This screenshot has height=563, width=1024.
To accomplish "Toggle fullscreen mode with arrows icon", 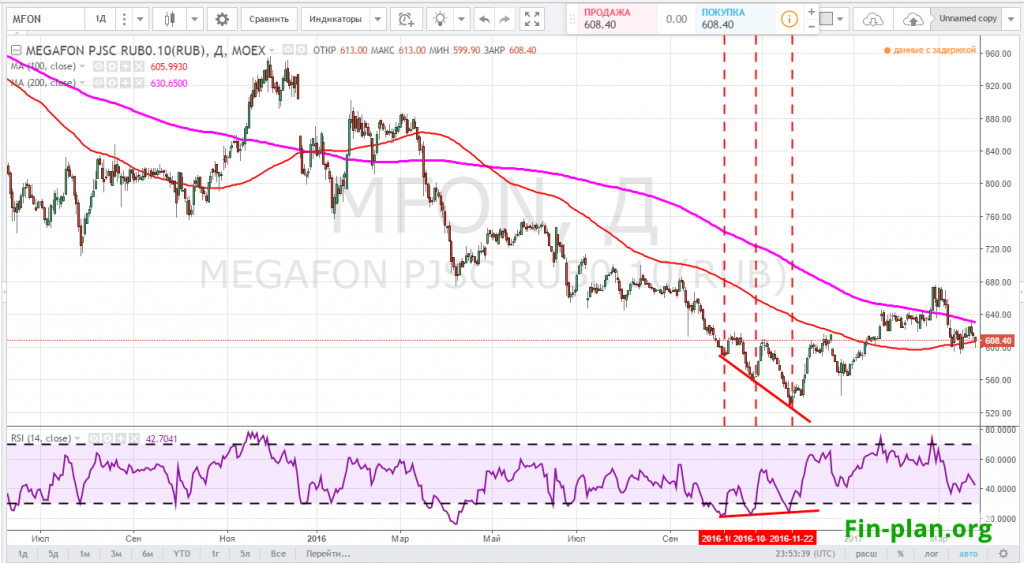I will tap(532, 18).
